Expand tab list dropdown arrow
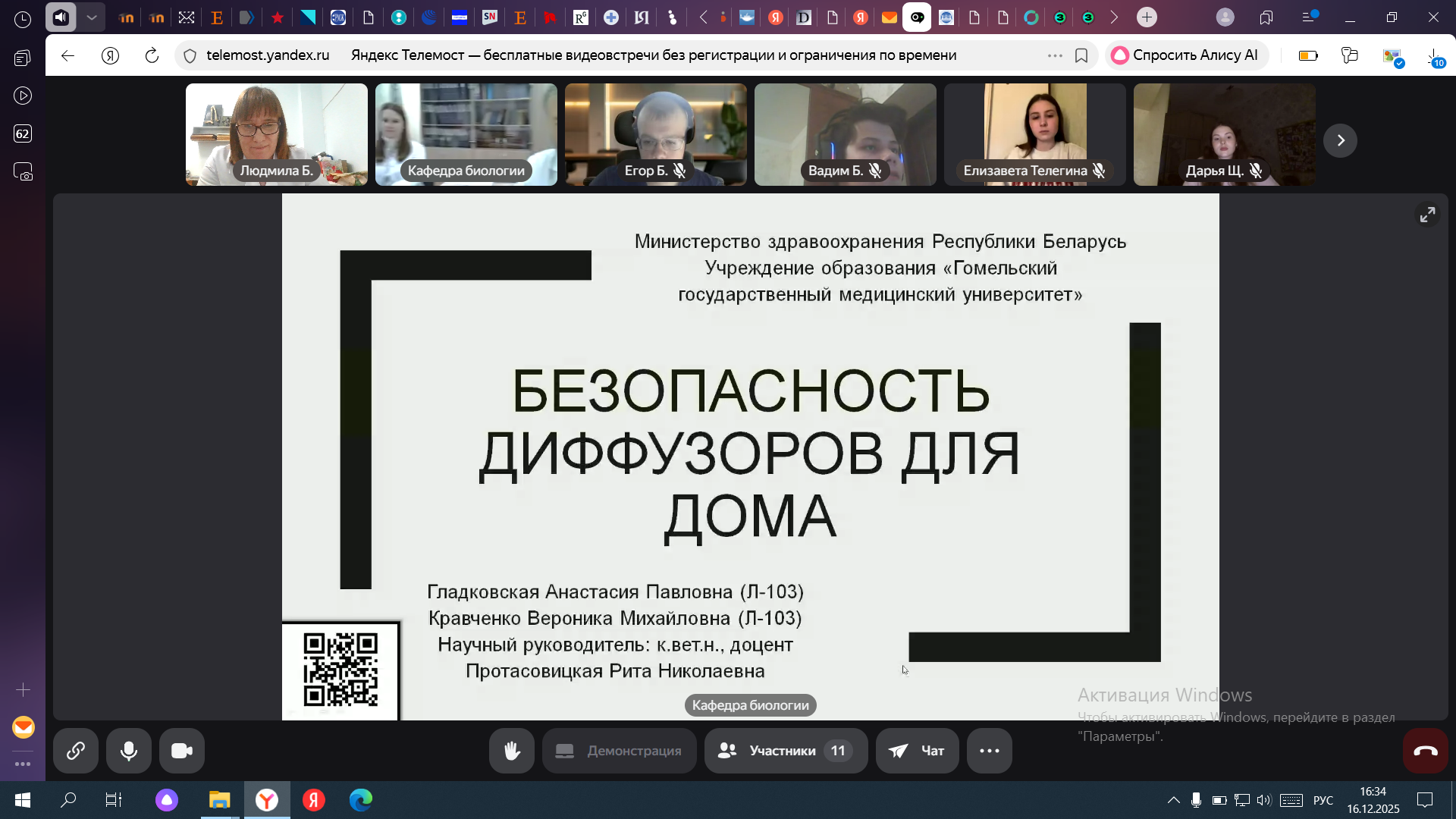The image size is (1456, 819). click(92, 17)
